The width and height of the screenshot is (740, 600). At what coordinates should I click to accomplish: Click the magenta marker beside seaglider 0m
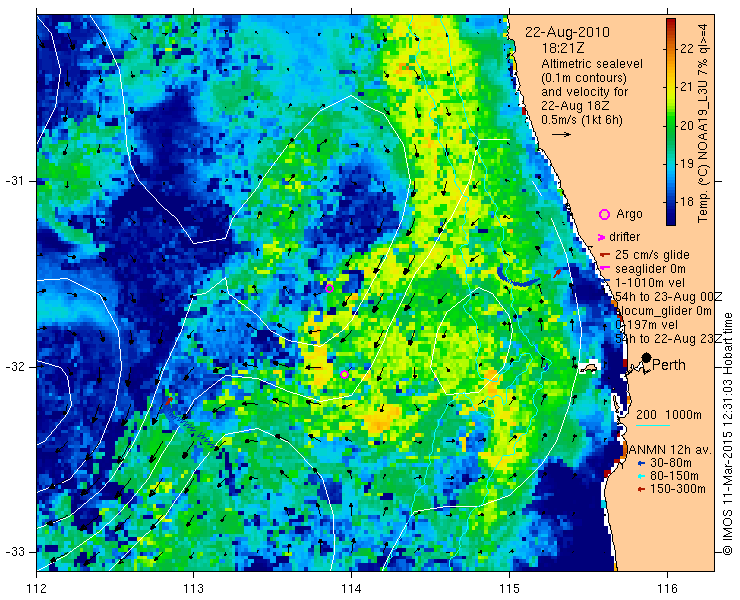pyautogui.click(x=605, y=269)
